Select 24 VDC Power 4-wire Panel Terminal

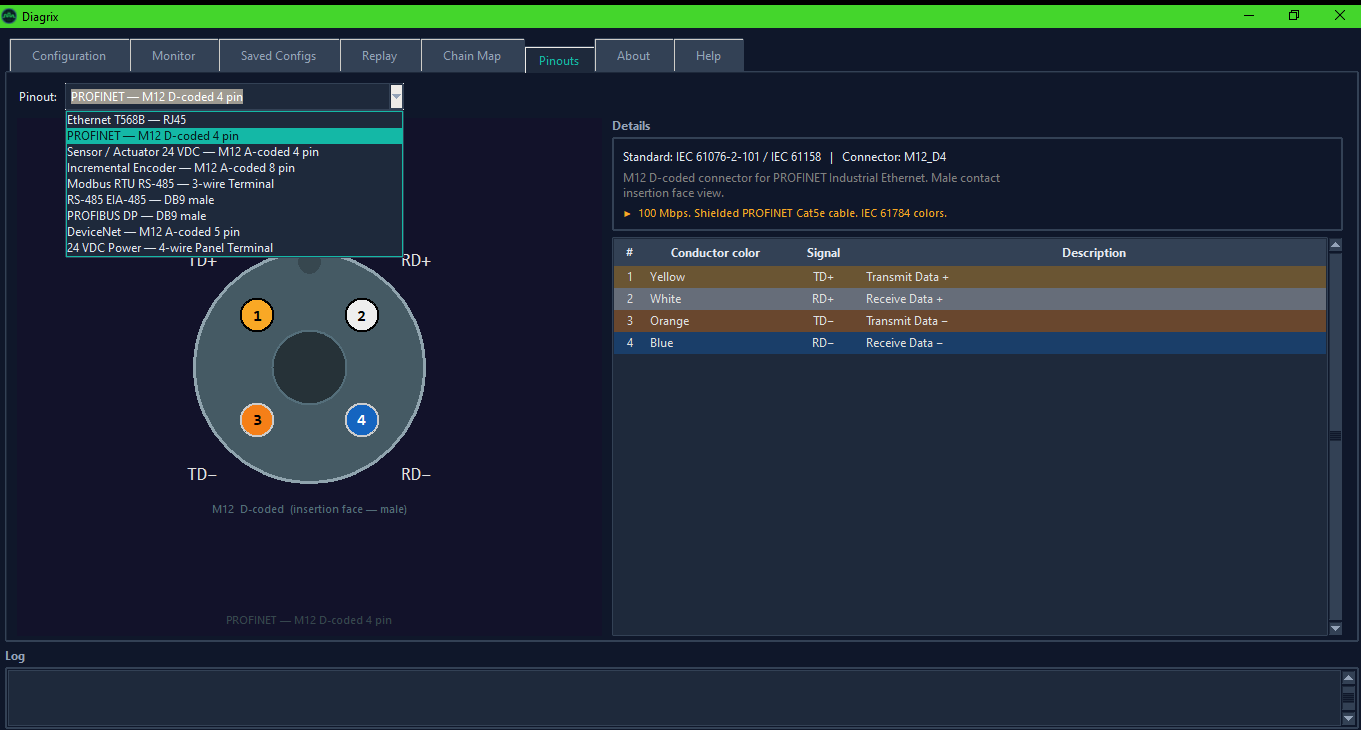[x=234, y=248]
